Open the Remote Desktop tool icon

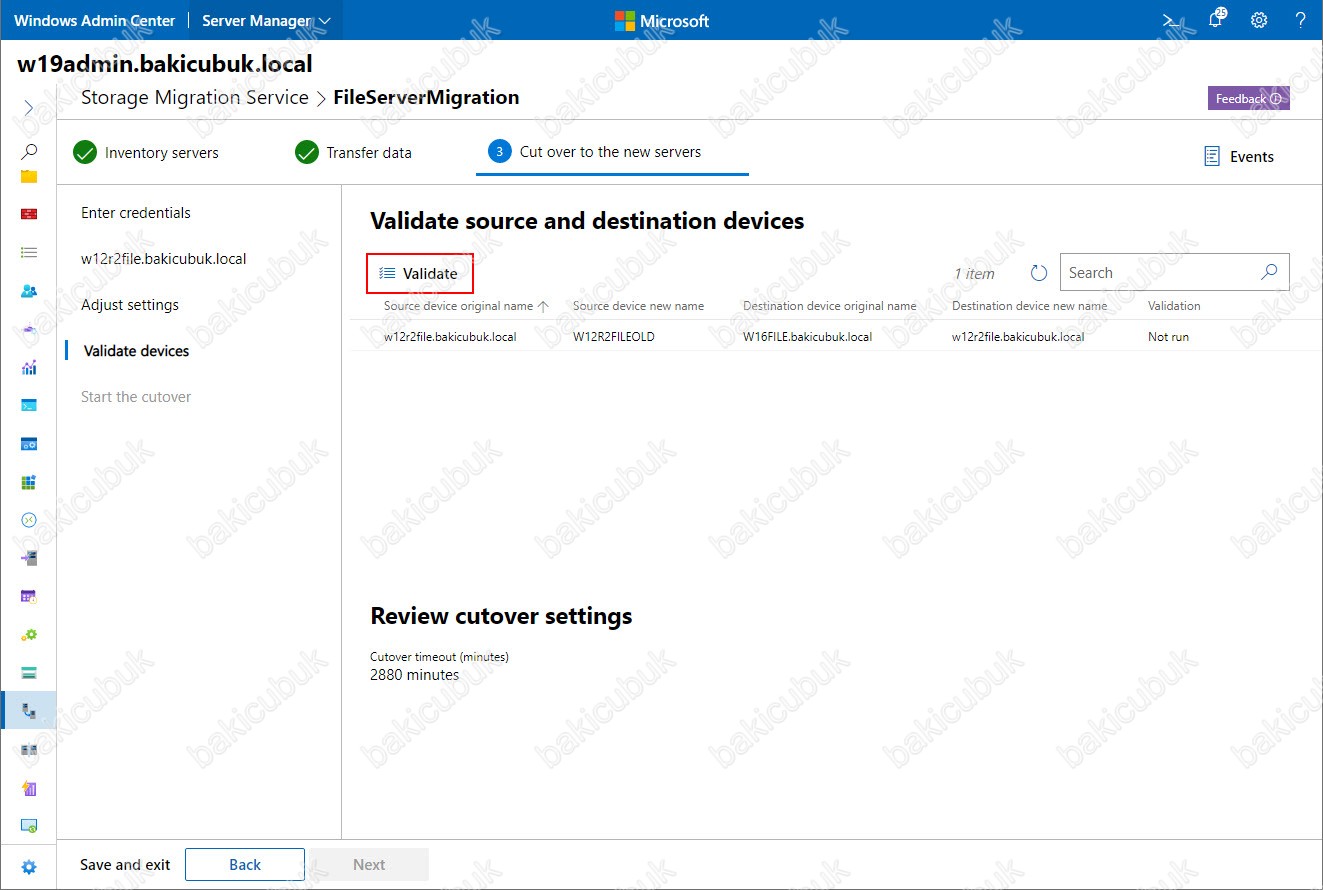pos(29,520)
